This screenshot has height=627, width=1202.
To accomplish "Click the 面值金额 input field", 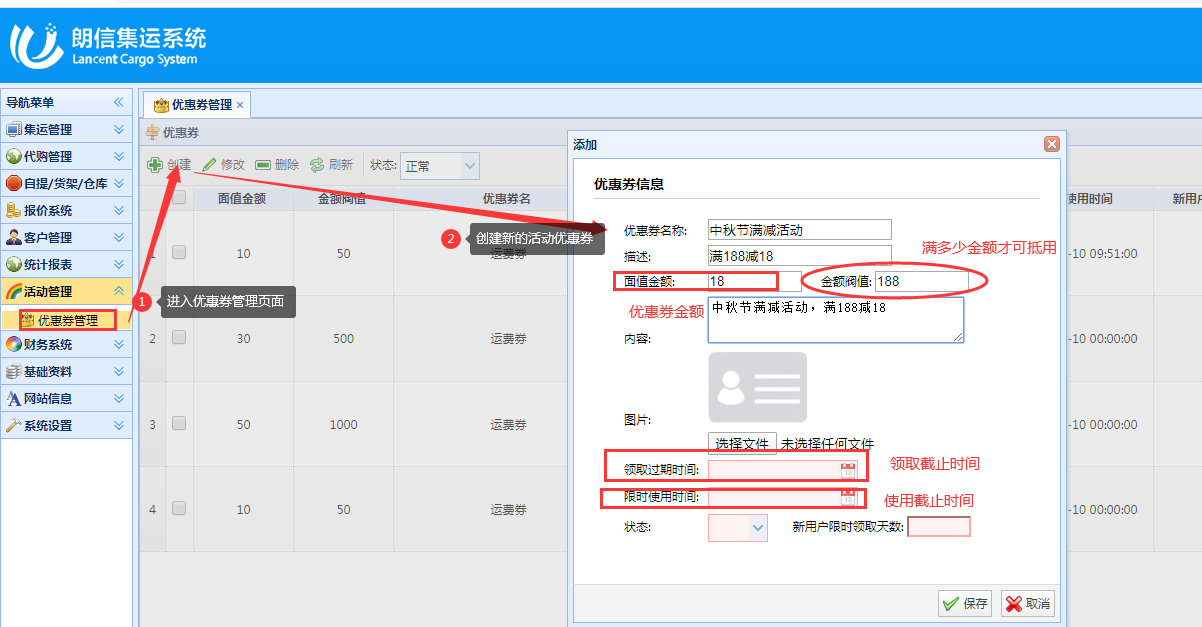I will 754,281.
